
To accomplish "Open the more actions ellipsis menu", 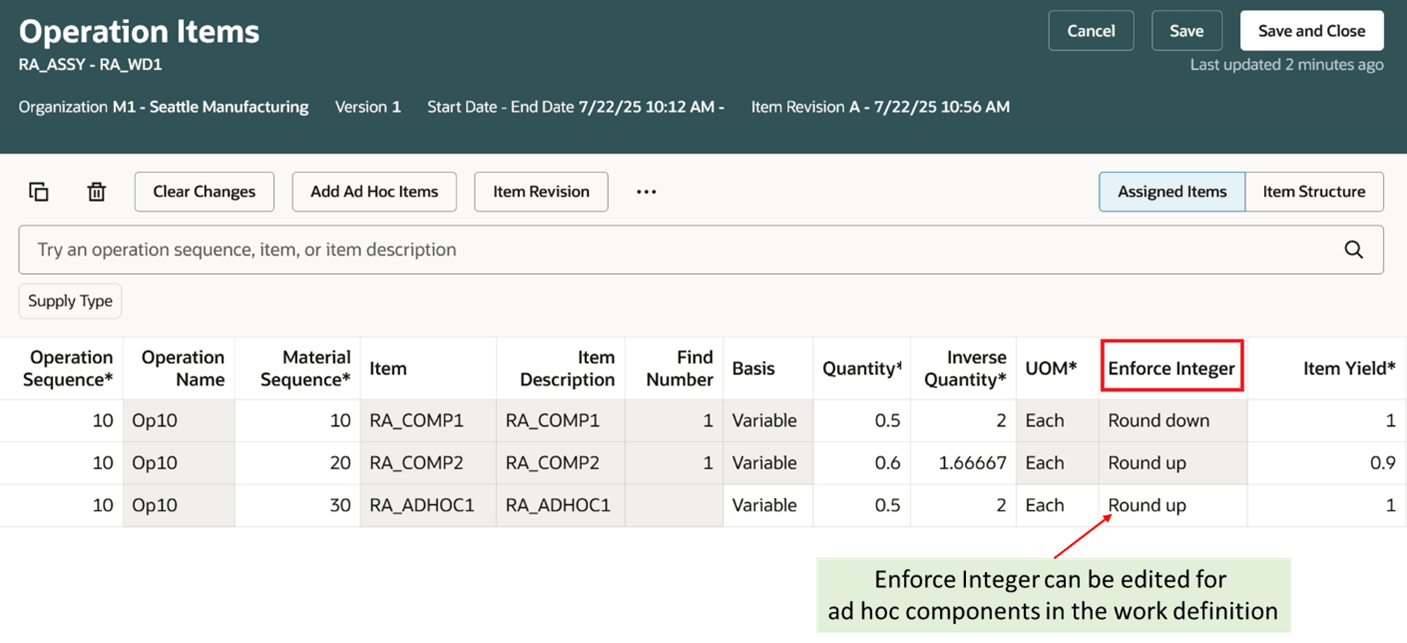I will click(645, 191).
